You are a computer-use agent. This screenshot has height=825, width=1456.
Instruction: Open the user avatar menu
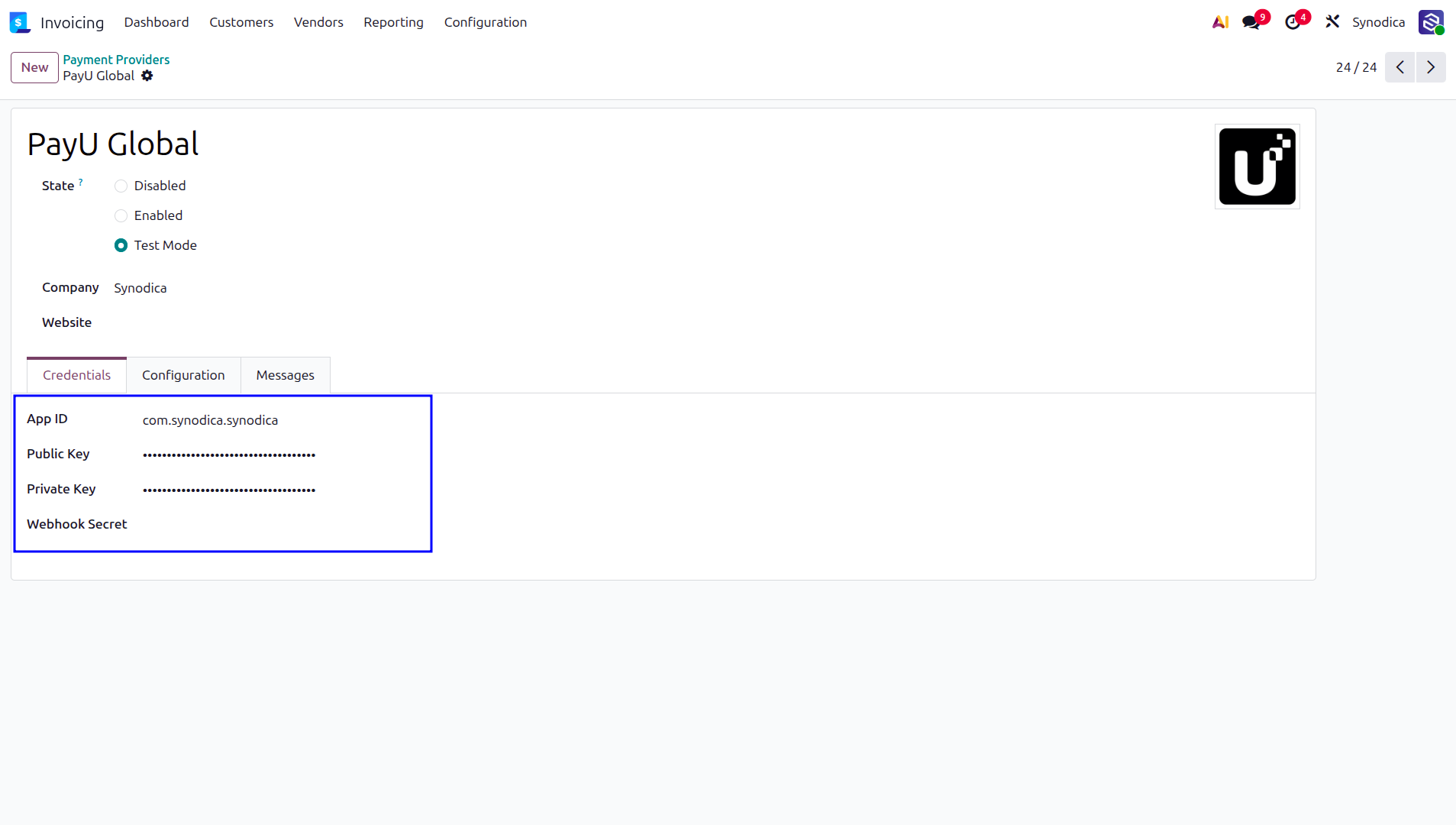1431,22
